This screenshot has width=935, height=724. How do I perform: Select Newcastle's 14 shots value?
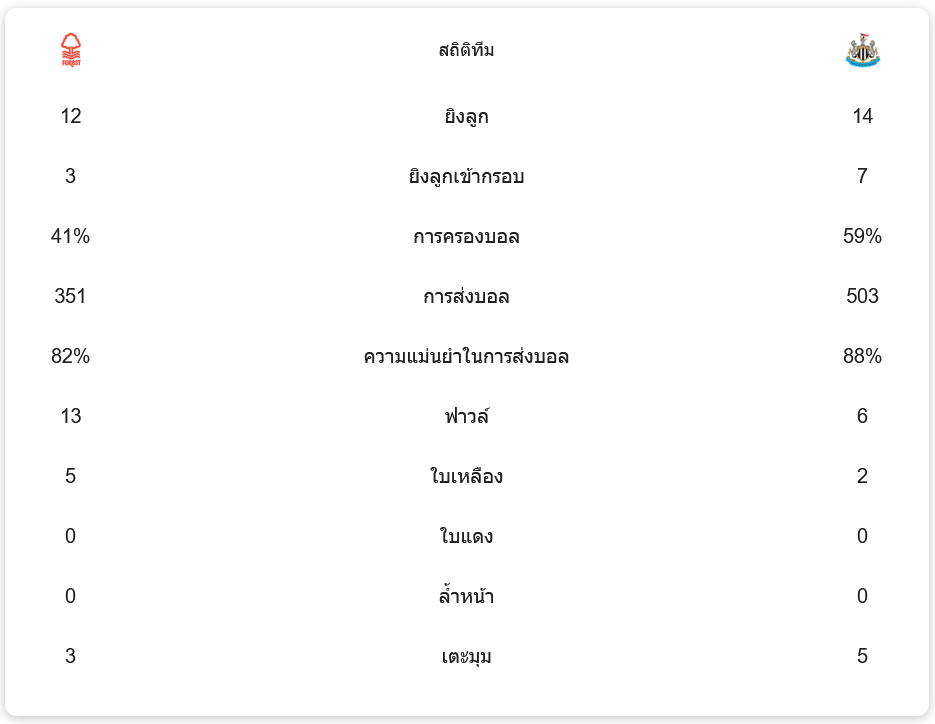pyautogui.click(x=862, y=117)
